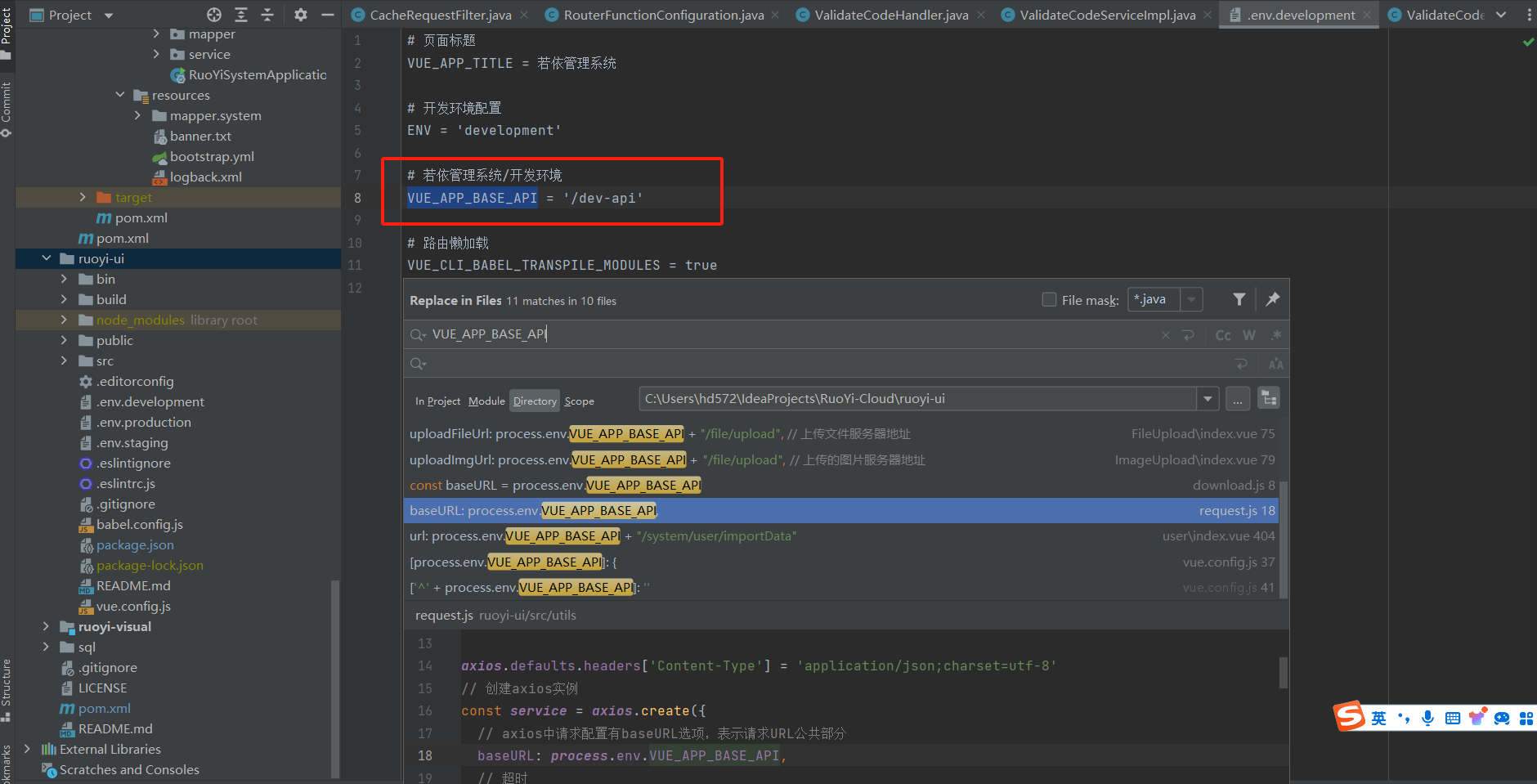Open the editor tabs more options menu

click(1529, 15)
